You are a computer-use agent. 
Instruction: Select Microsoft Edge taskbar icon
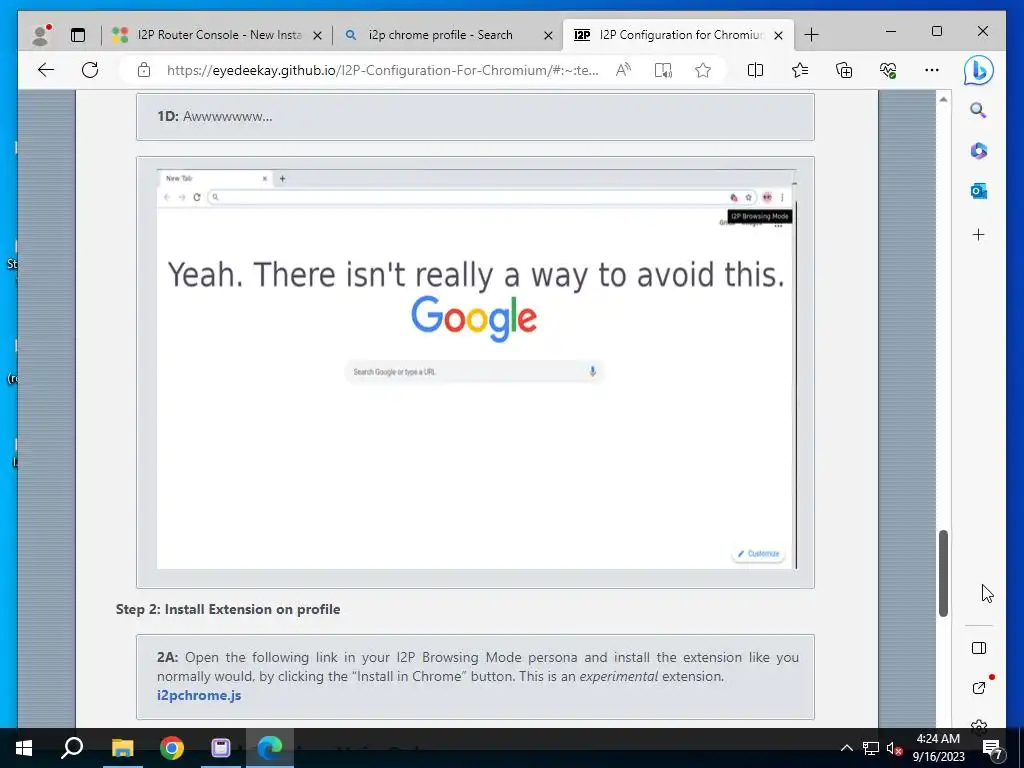(x=270, y=748)
